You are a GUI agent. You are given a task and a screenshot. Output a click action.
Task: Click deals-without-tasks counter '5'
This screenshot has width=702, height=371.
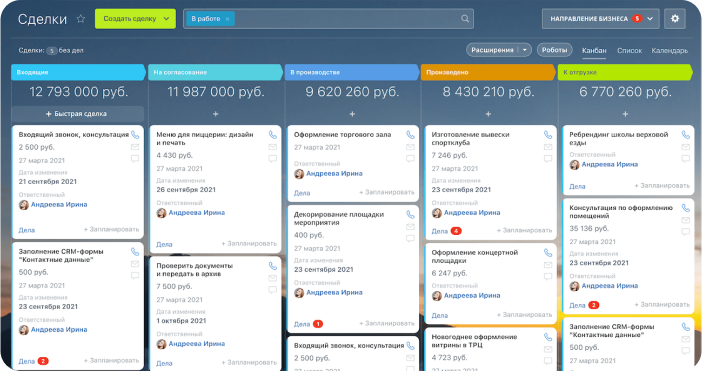coord(51,51)
